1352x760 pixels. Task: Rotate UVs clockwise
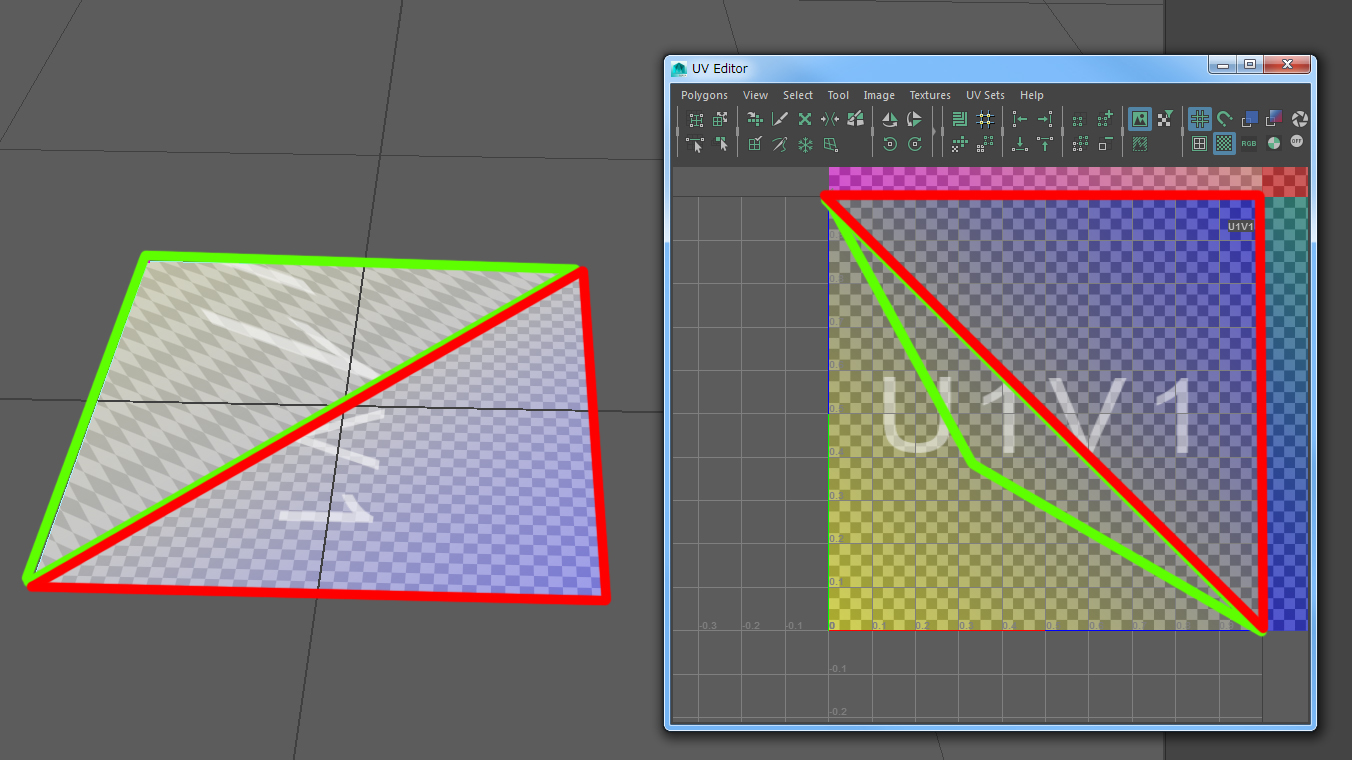(x=914, y=144)
